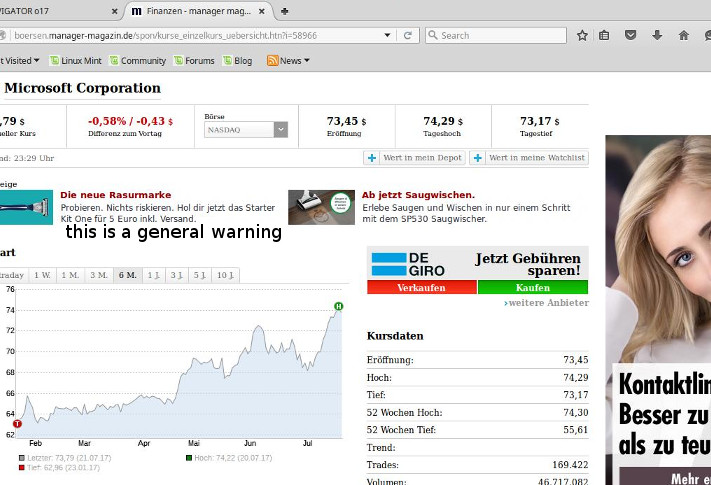The width and height of the screenshot is (711, 485).
Task: Open the weitere Anbieter link
Action: (546, 303)
